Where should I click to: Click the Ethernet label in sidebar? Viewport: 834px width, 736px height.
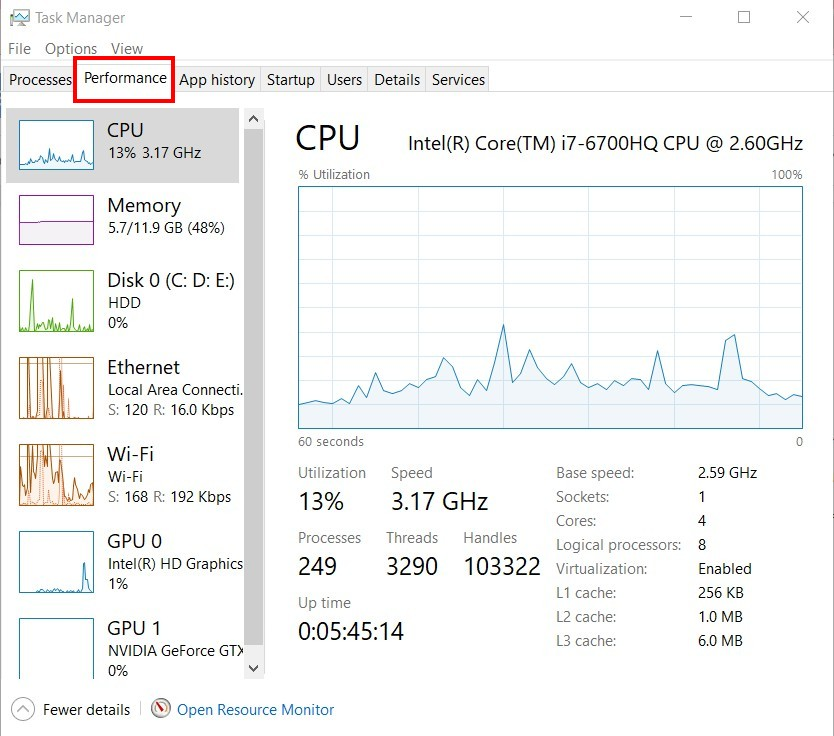143,367
